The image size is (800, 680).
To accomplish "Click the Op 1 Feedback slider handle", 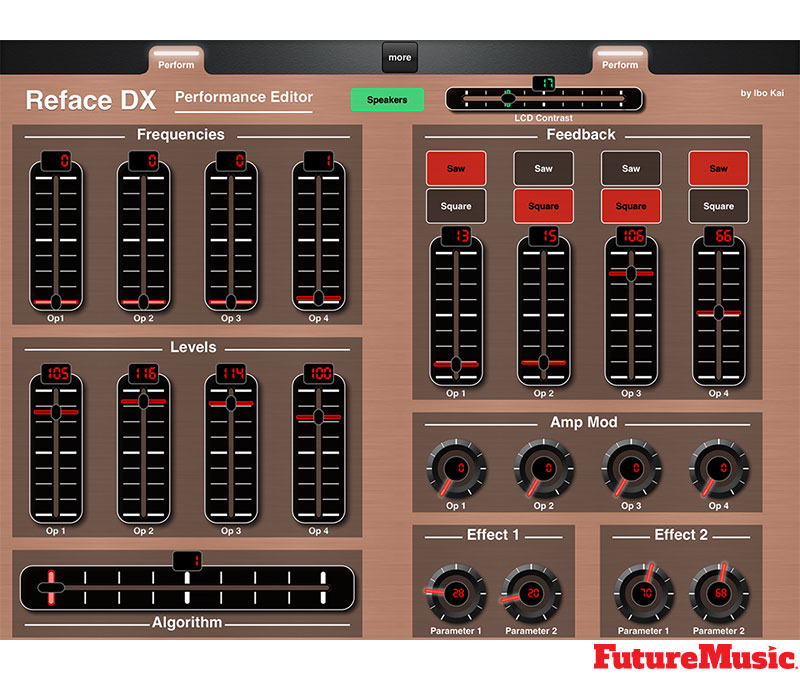I will tap(456, 364).
